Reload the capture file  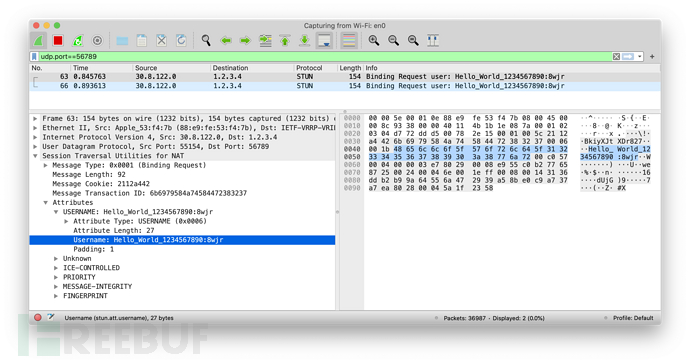[x=181, y=41]
